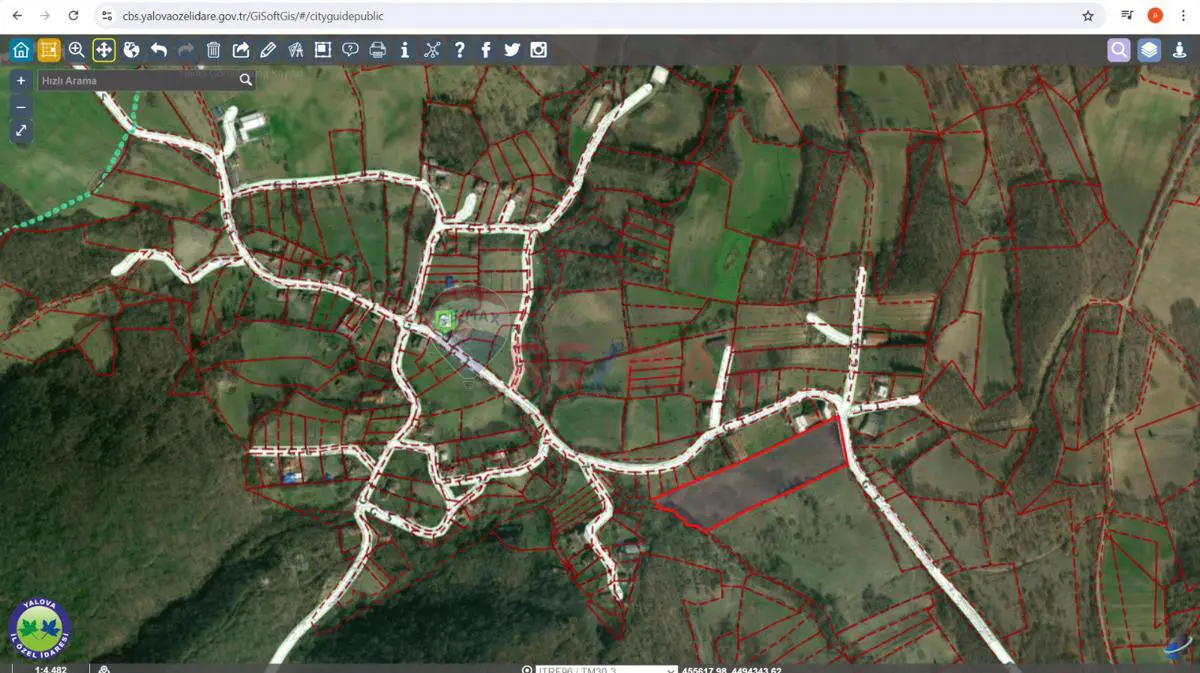Open the Chrome three-dot menu
This screenshot has height=673, width=1200.
pyautogui.click(x=1183, y=16)
